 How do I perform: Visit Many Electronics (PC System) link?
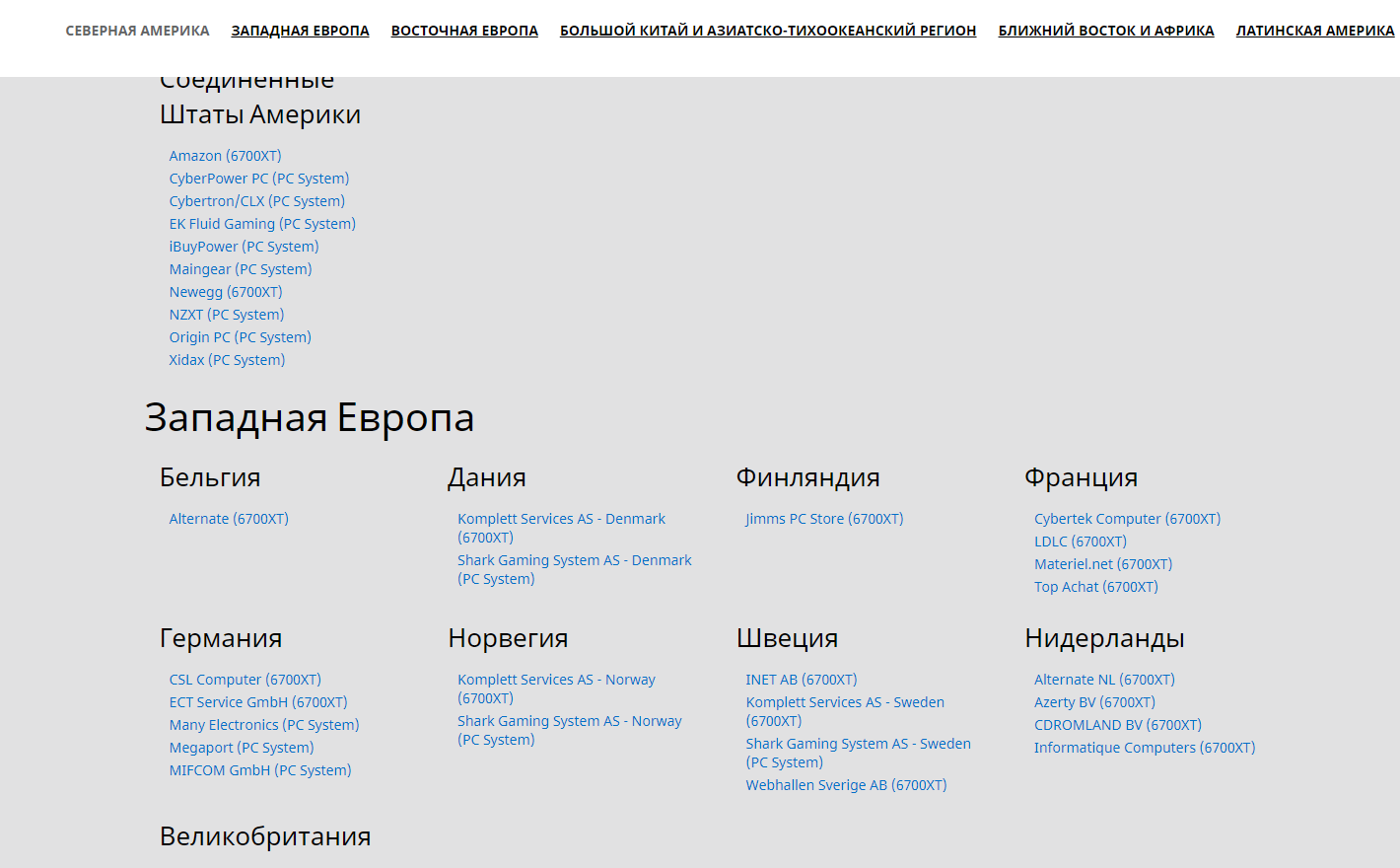click(x=264, y=725)
